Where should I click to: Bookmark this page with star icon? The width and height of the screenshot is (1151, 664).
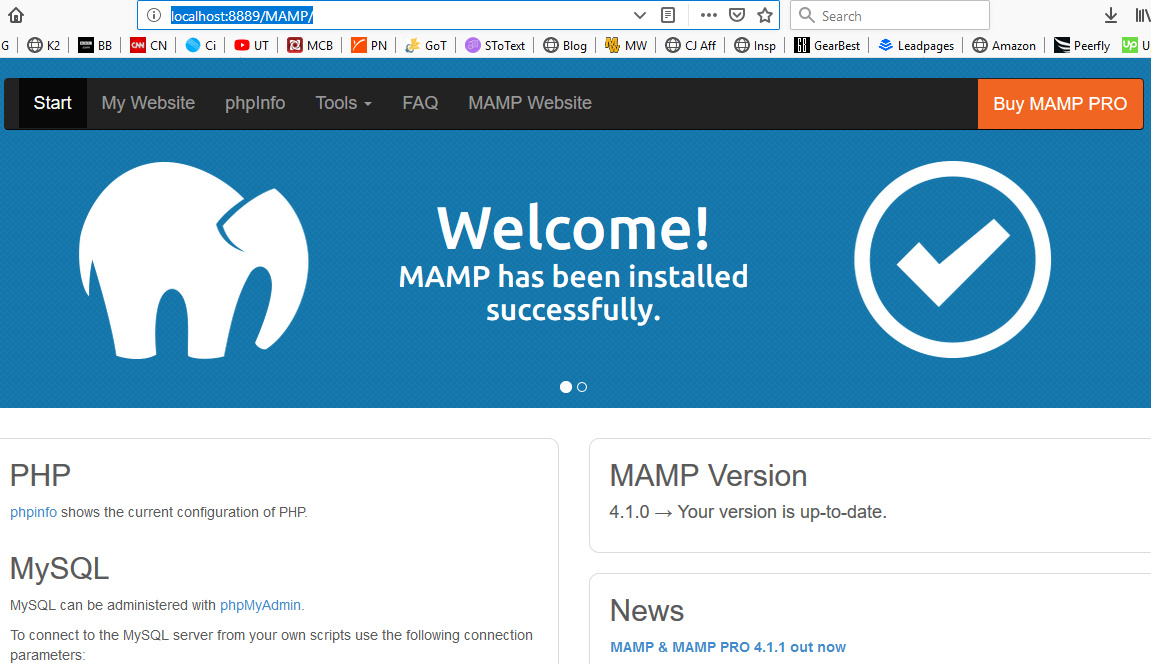[765, 15]
